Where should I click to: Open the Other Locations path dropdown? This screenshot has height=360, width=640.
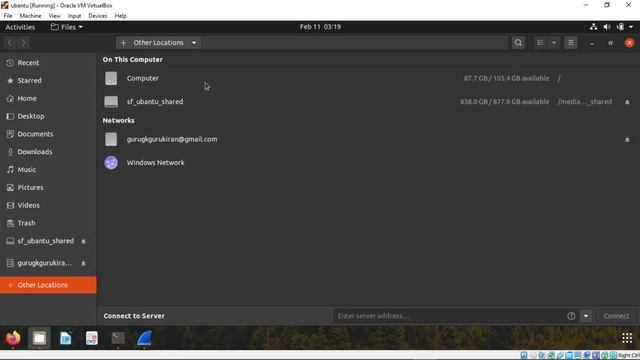(x=194, y=43)
